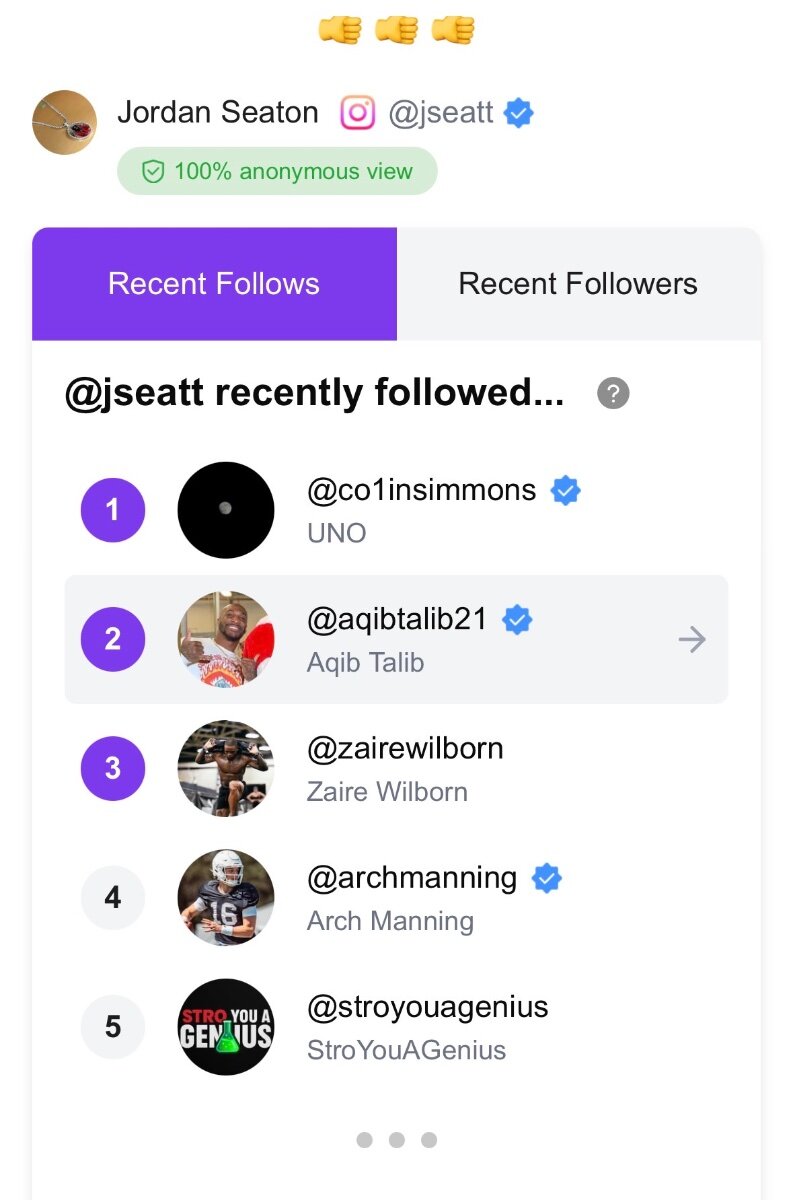Click verified badge next to @jseatt
This screenshot has width=793, height=1200.
coord(518,113)
